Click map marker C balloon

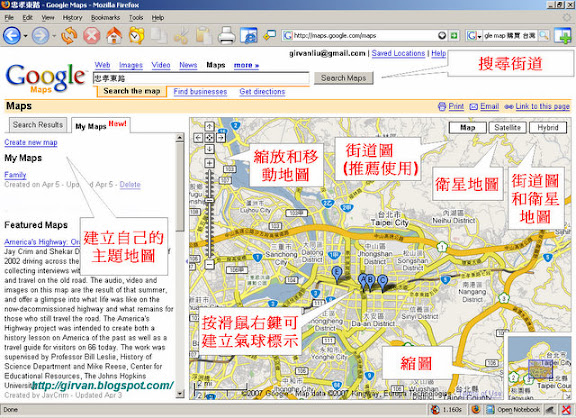pyautogui.click(x=382, y=283)
